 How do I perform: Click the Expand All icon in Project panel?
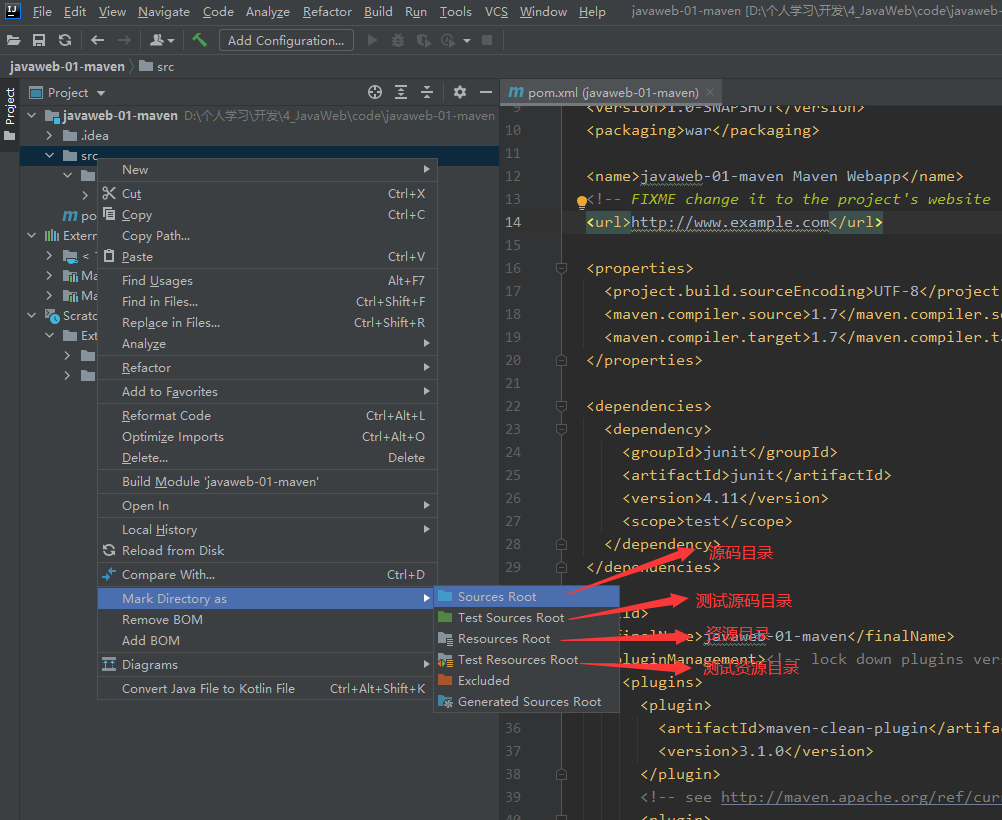point(401,92)
